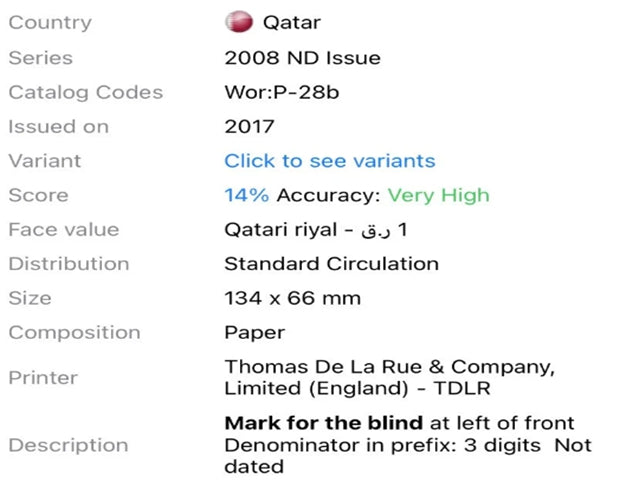Screen dimensions: 639x492
Task: Click the 14% score value
Action: (x=247, y=195)
